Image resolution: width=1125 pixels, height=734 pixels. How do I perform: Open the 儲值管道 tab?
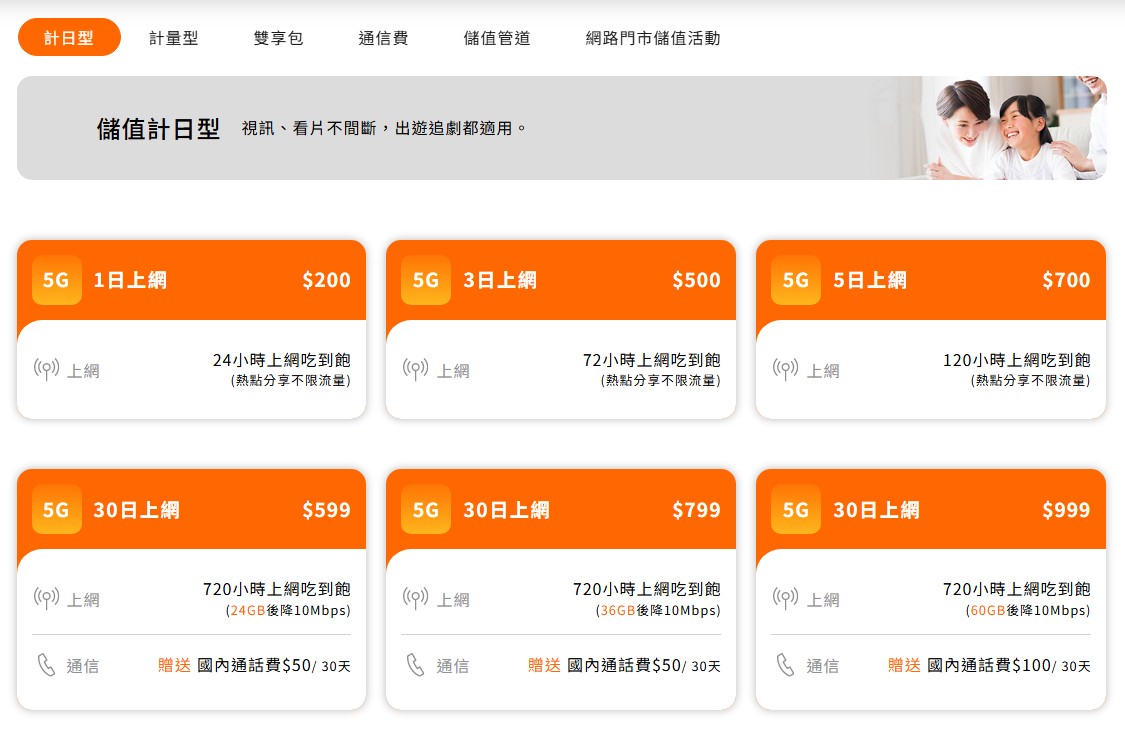tap(497, 37)
